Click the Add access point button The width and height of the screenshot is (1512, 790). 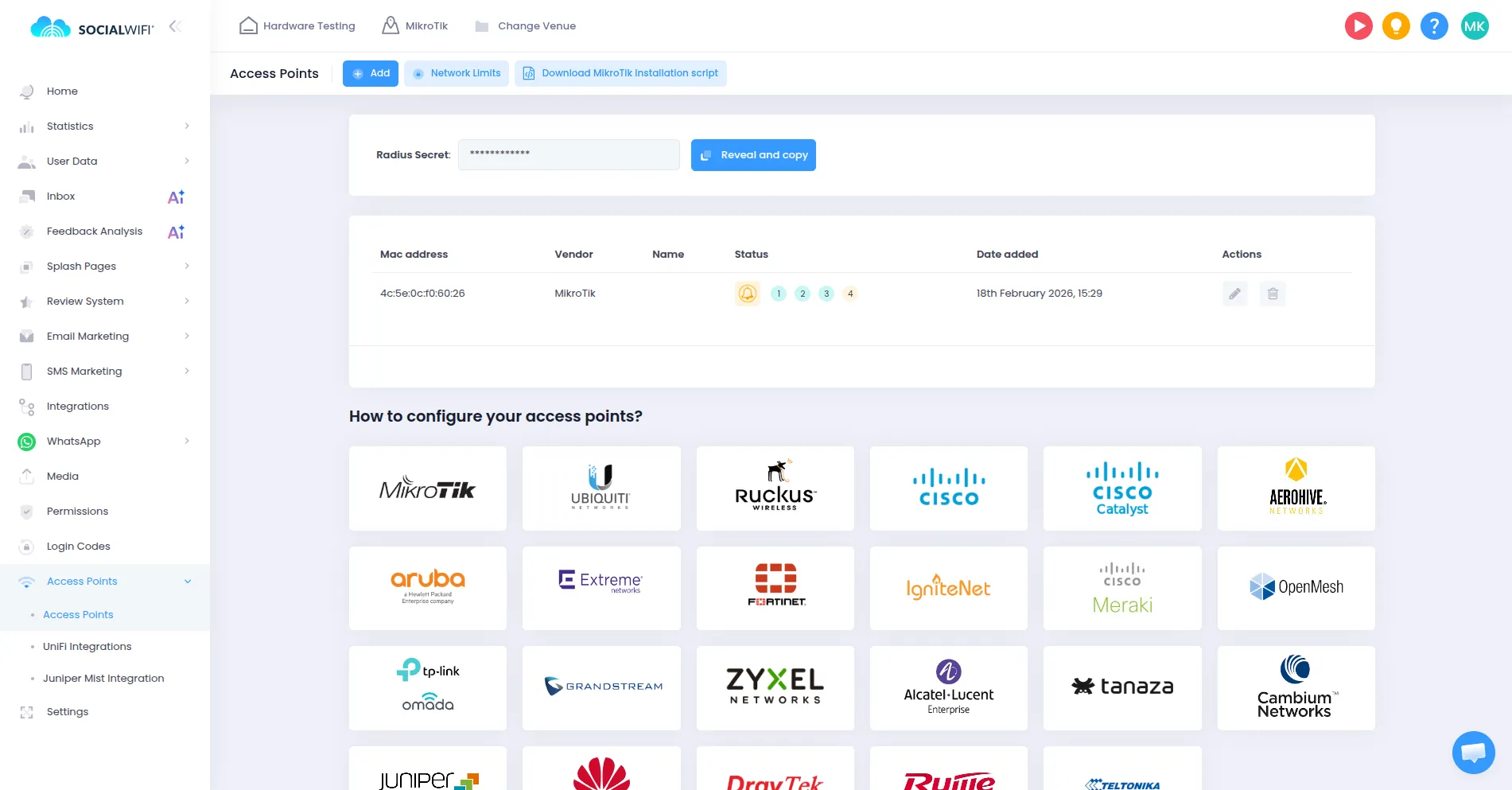tap(371, 73)
